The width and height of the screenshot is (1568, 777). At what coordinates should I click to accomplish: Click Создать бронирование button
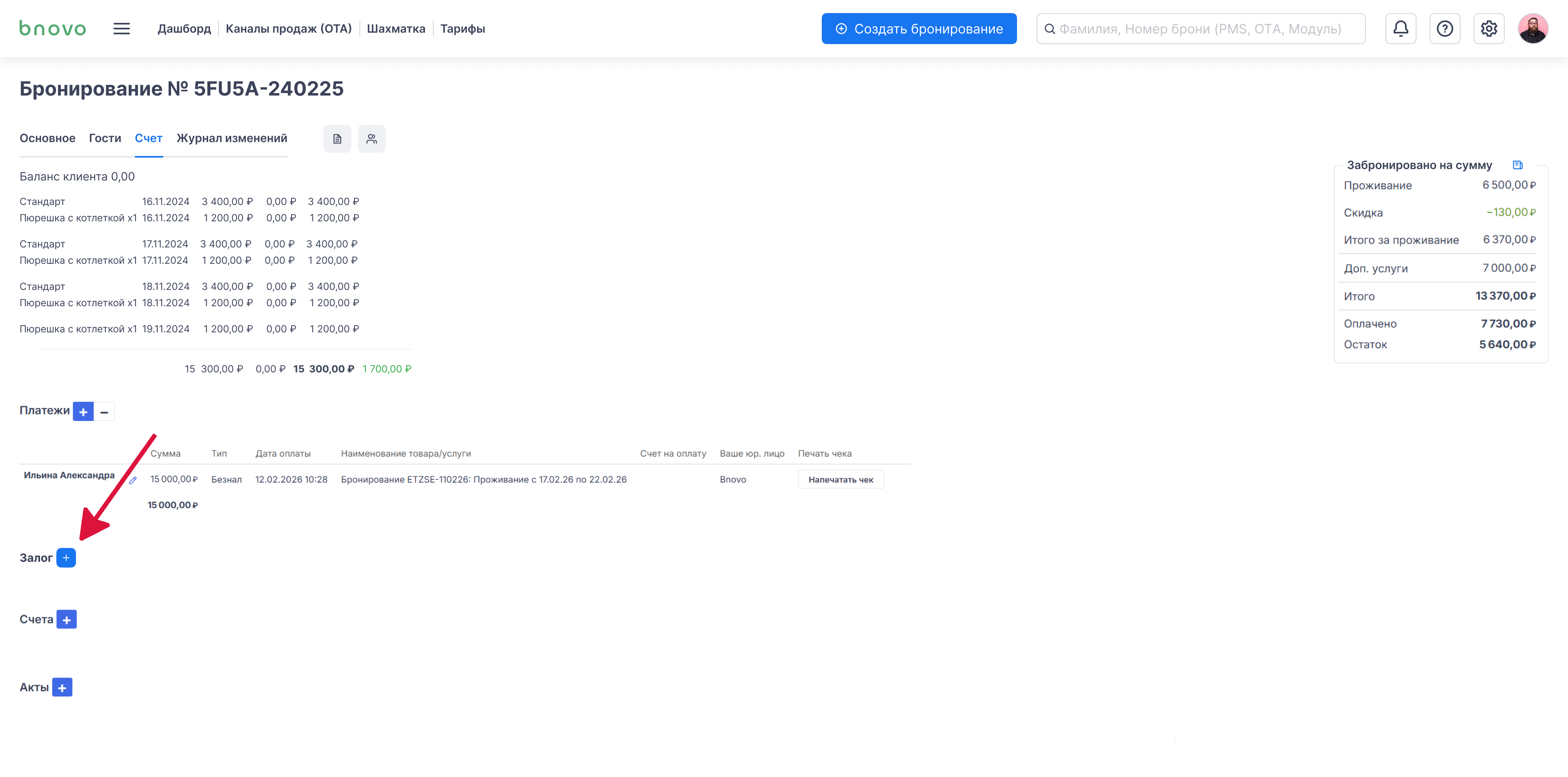pos(919,29)
